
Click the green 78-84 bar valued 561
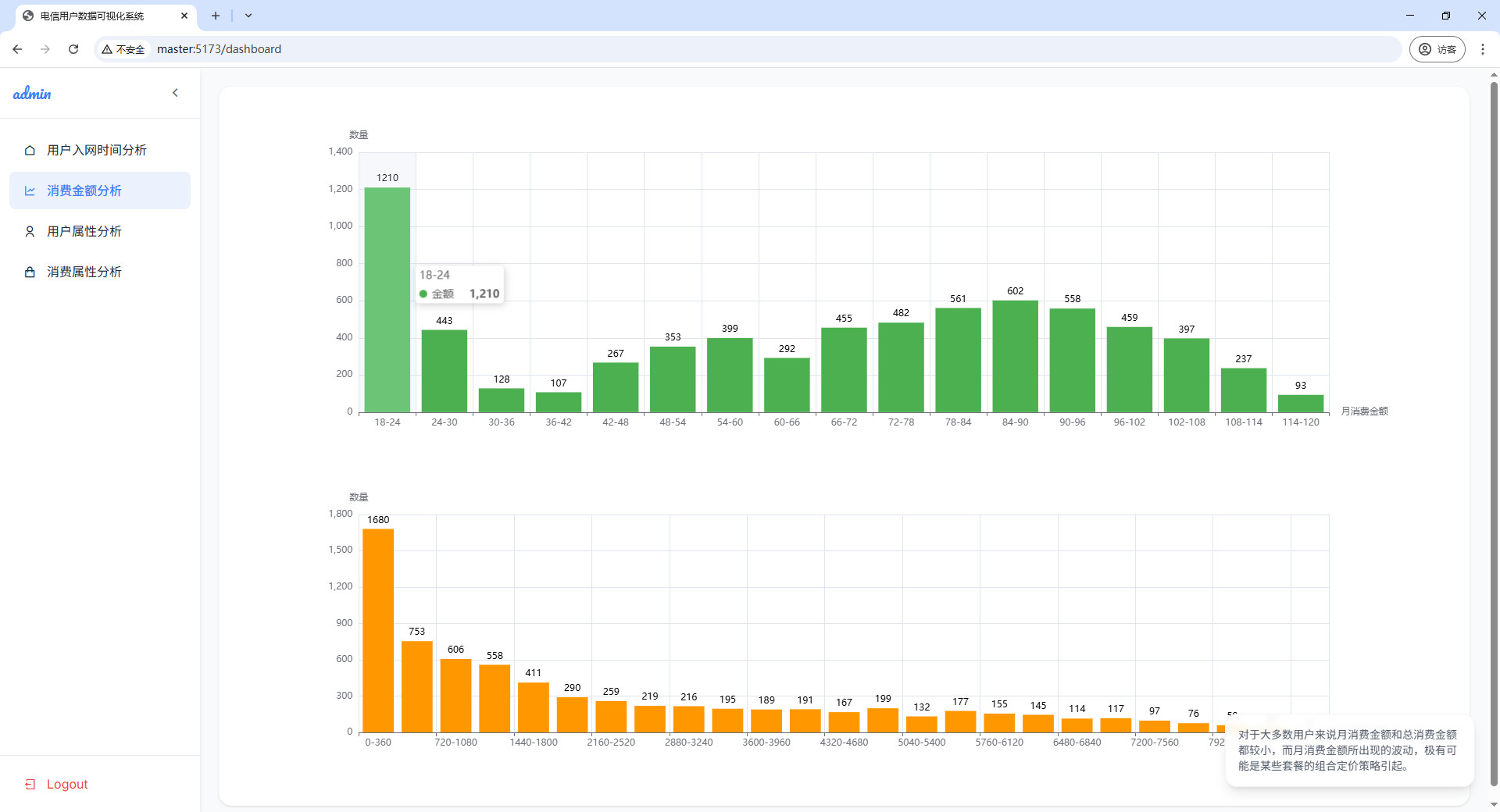click(958, 360)
